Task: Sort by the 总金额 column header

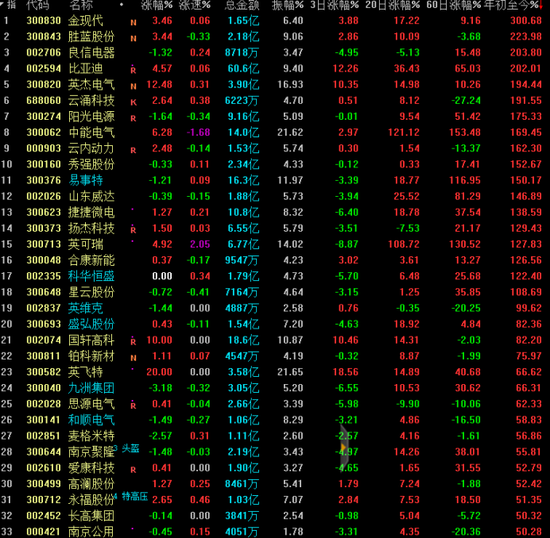Action: 242,5
